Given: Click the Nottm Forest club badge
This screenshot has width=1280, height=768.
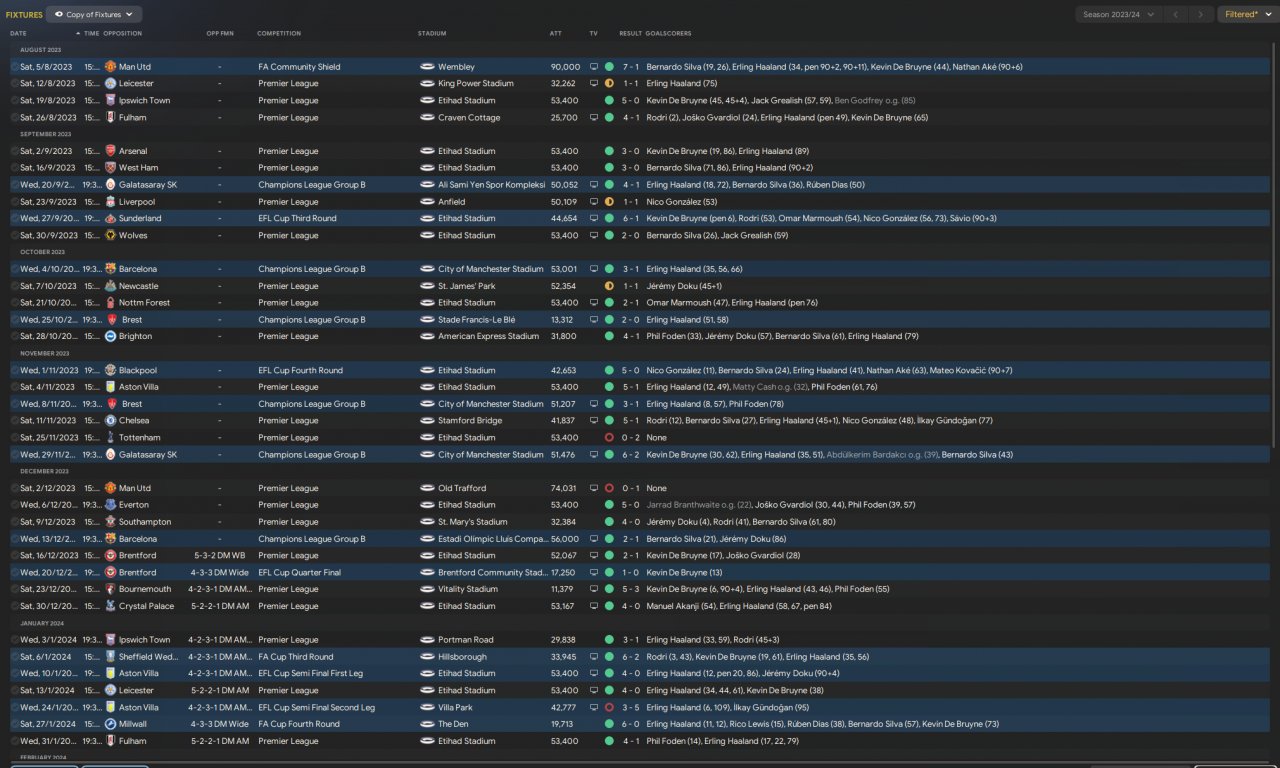Looking at the screenshot, I should pos(110,303).
